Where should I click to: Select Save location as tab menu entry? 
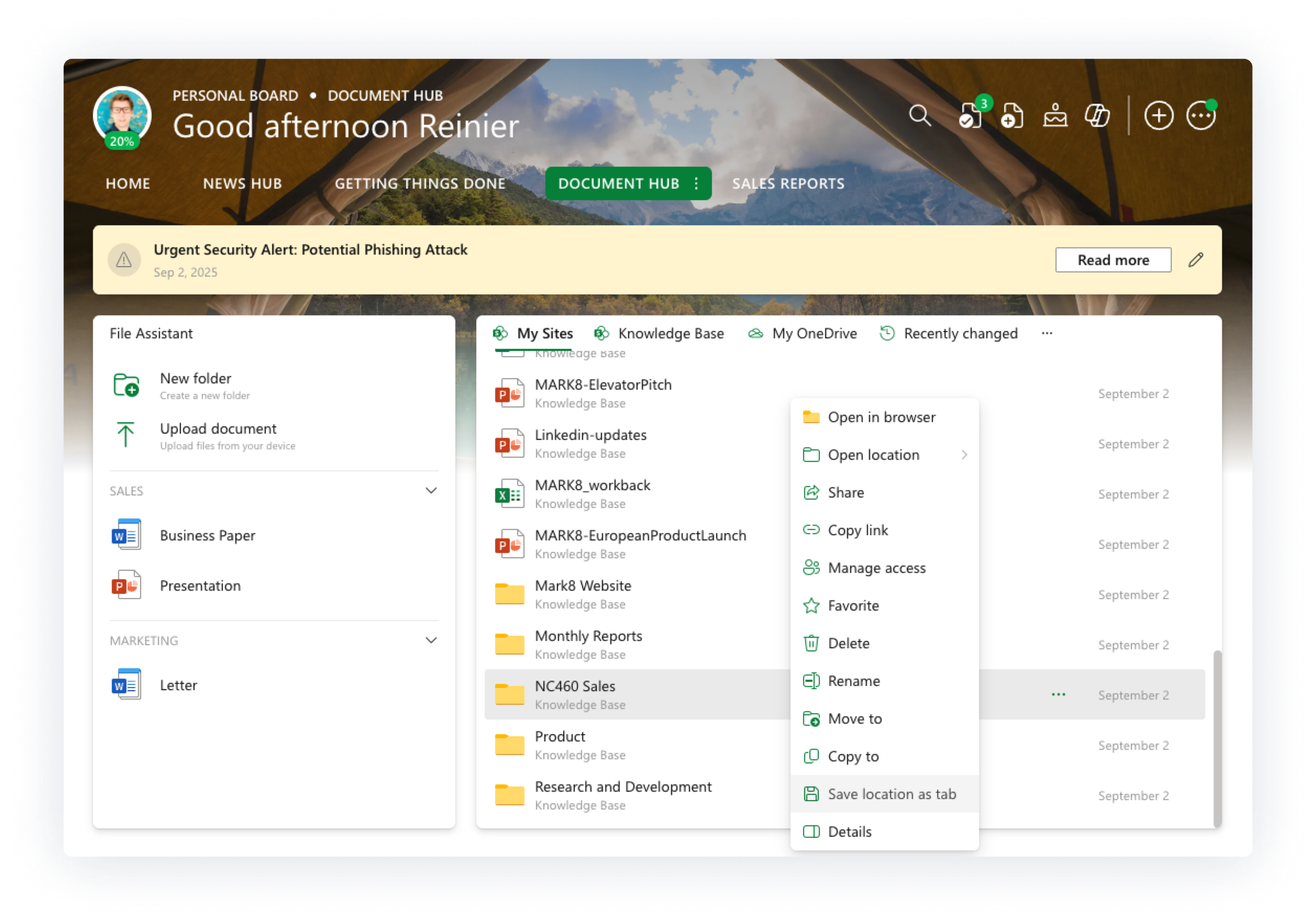[x=891, y=794]
